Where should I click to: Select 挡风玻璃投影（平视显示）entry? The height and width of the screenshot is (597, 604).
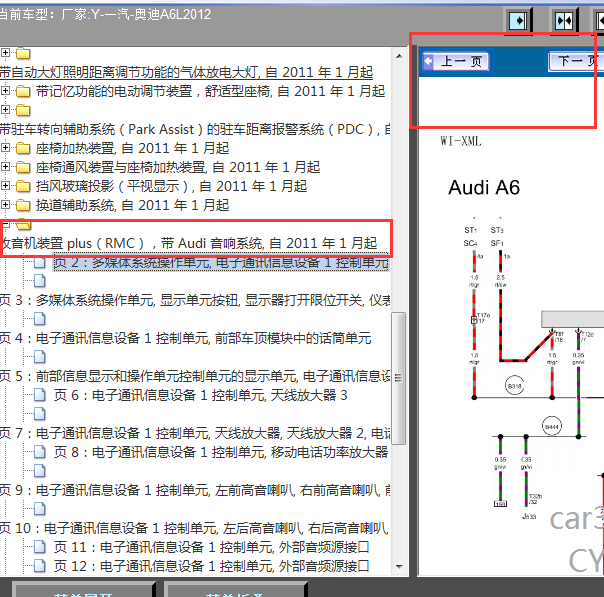[171, 186]
